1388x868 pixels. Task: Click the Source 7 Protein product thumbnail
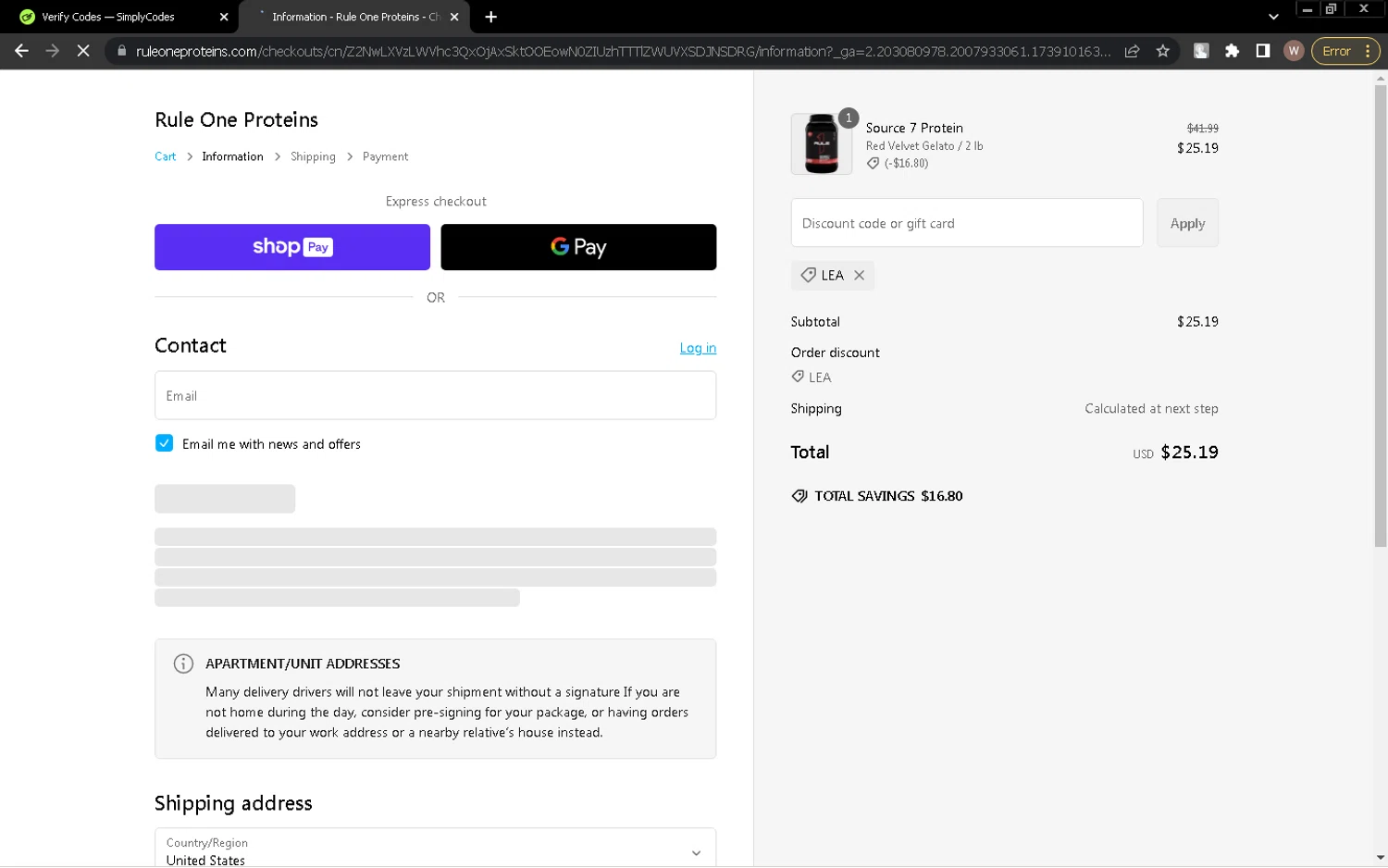821,144
